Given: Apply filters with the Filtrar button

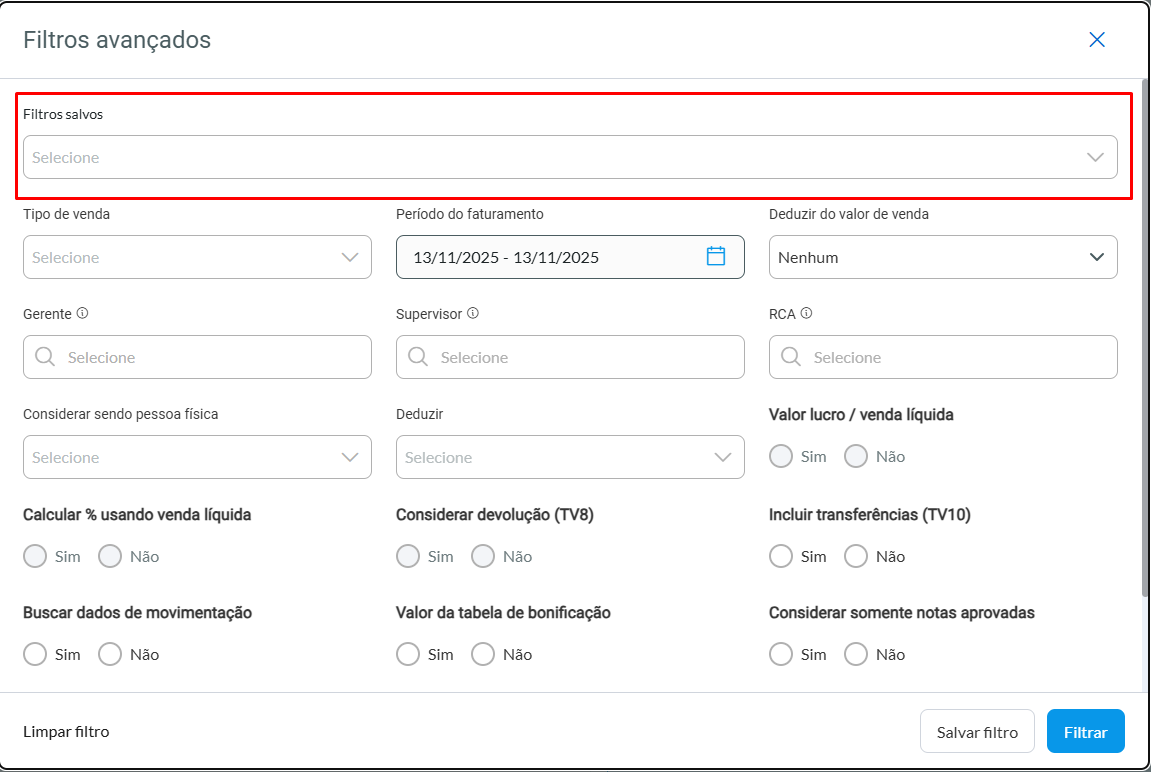Looking at the screenshot, I should point(1085,732).
